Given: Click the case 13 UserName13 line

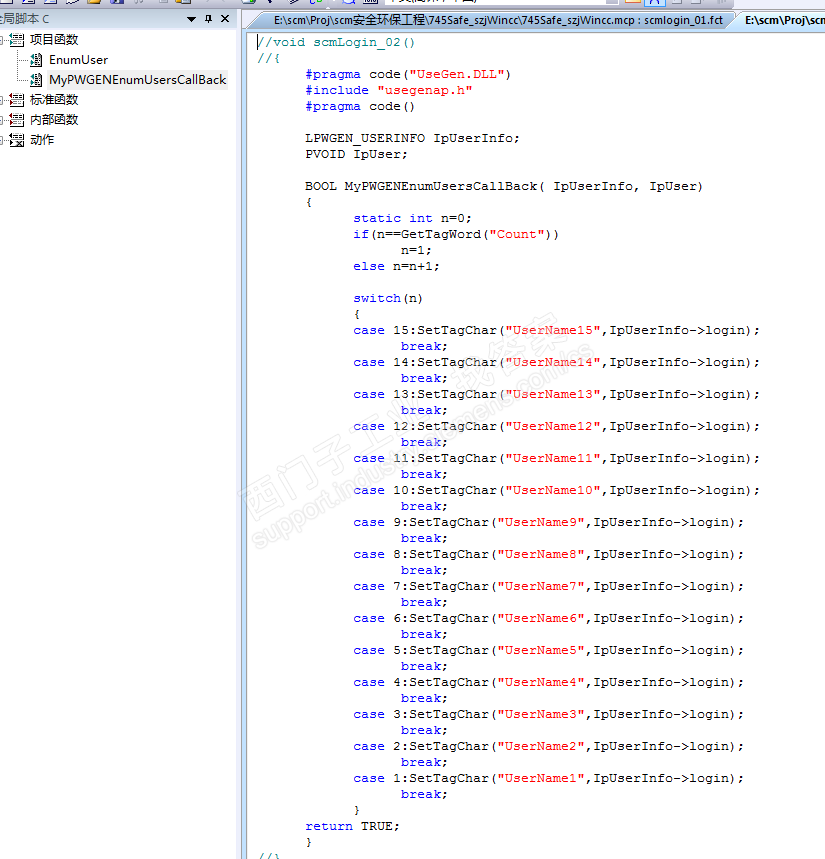Looking at the screenshot, I should [557, 394].
